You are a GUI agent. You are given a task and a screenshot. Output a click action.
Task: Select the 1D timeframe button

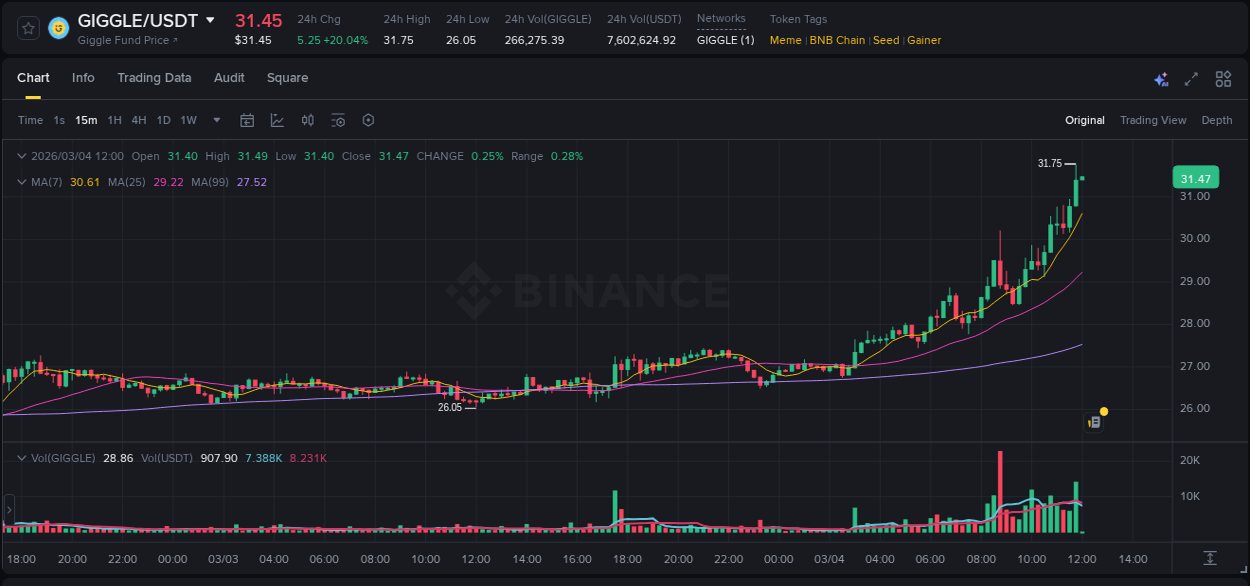point(163,120)
